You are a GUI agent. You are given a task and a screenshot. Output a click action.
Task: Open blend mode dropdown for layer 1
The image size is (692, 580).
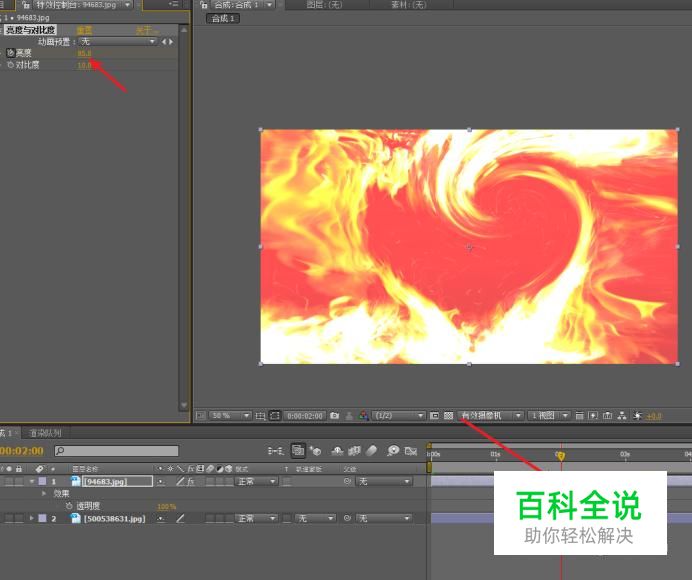257,481
